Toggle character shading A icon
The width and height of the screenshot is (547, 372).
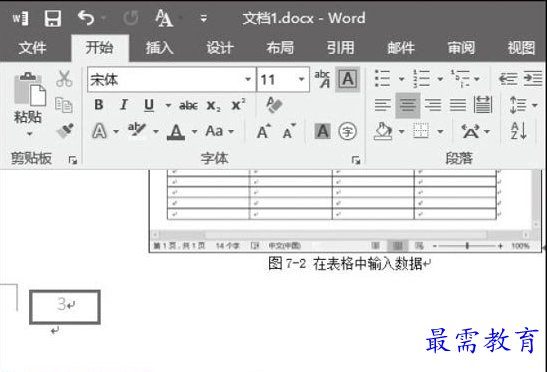click(323, 132)
